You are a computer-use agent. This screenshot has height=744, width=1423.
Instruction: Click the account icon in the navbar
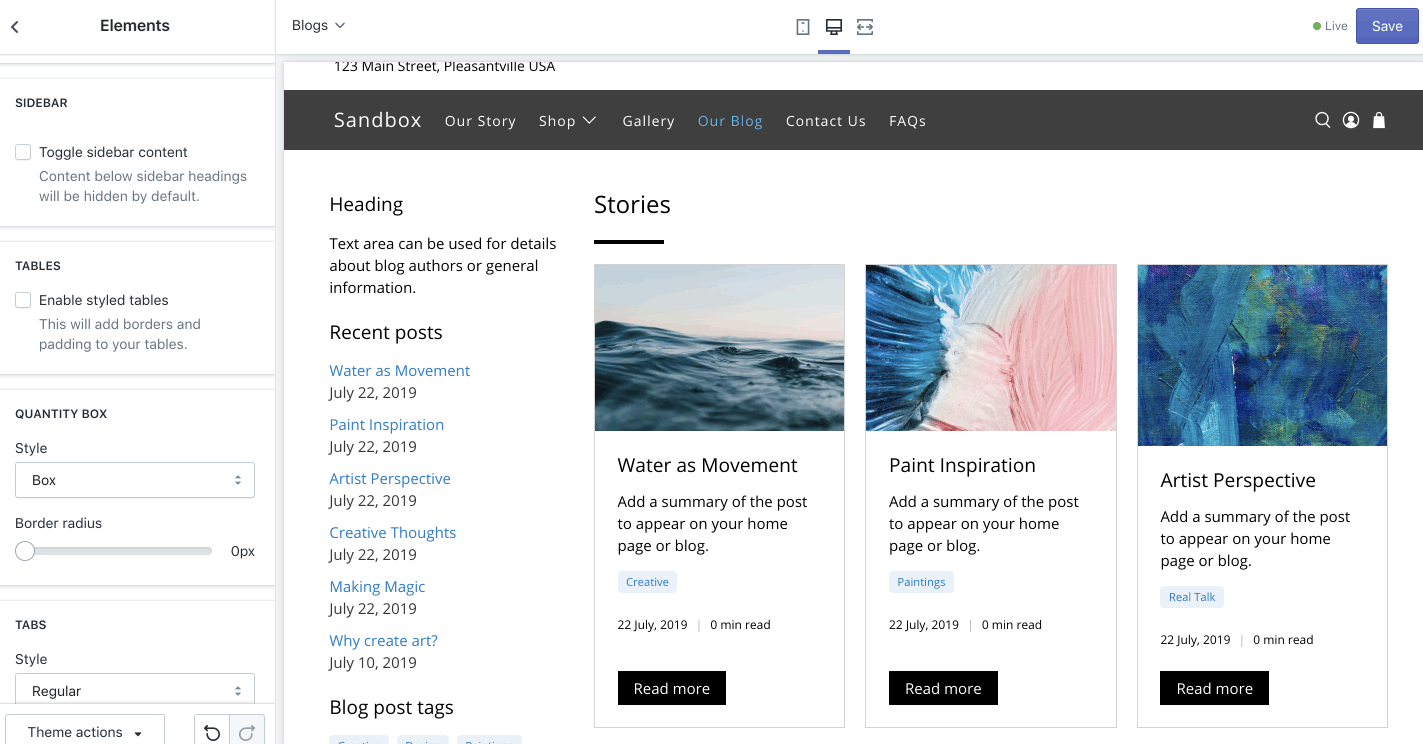pos(1350,120)
